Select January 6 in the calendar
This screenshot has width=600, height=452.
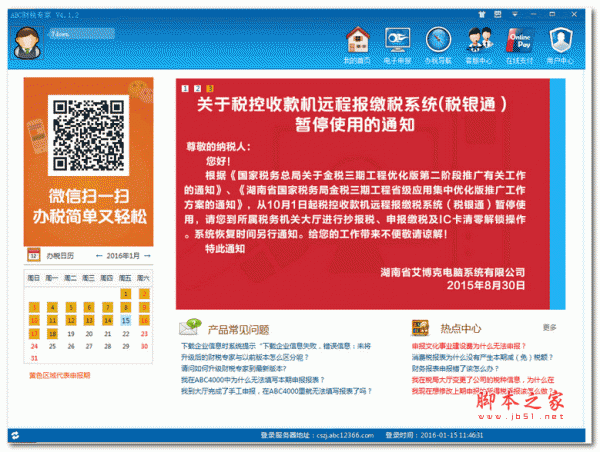(x=89, y=307)
